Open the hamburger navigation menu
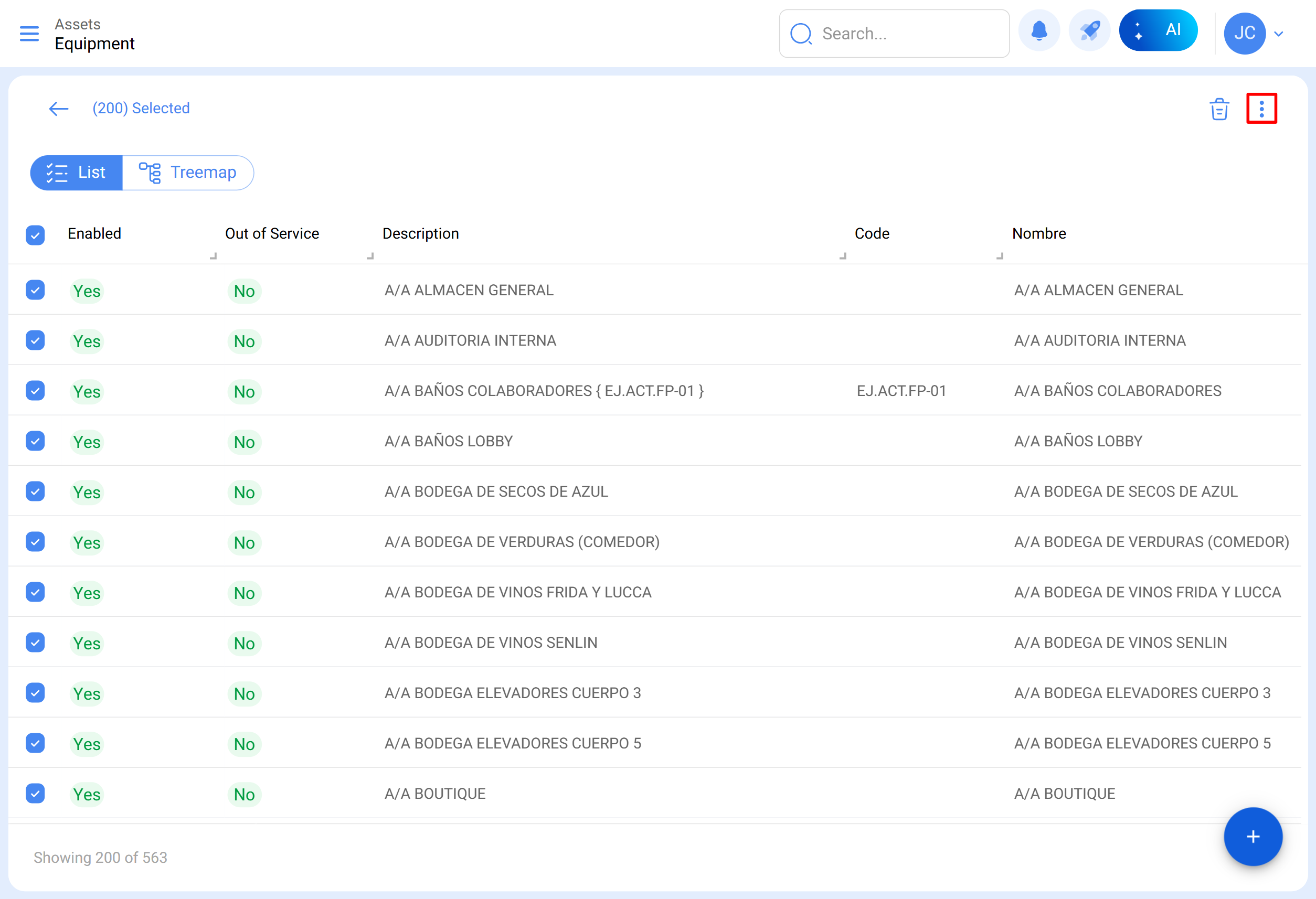1316x899 pixels. click(x=29, y=34)
